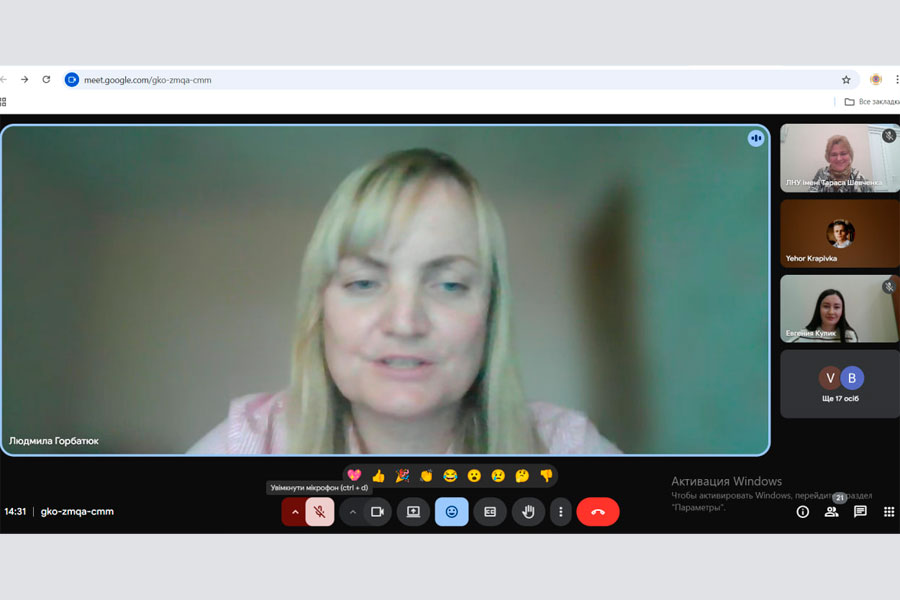Send the thumbs down reaction
This screenshot has width=900, height=600.
pyautogui.click(x=546, y=475)
